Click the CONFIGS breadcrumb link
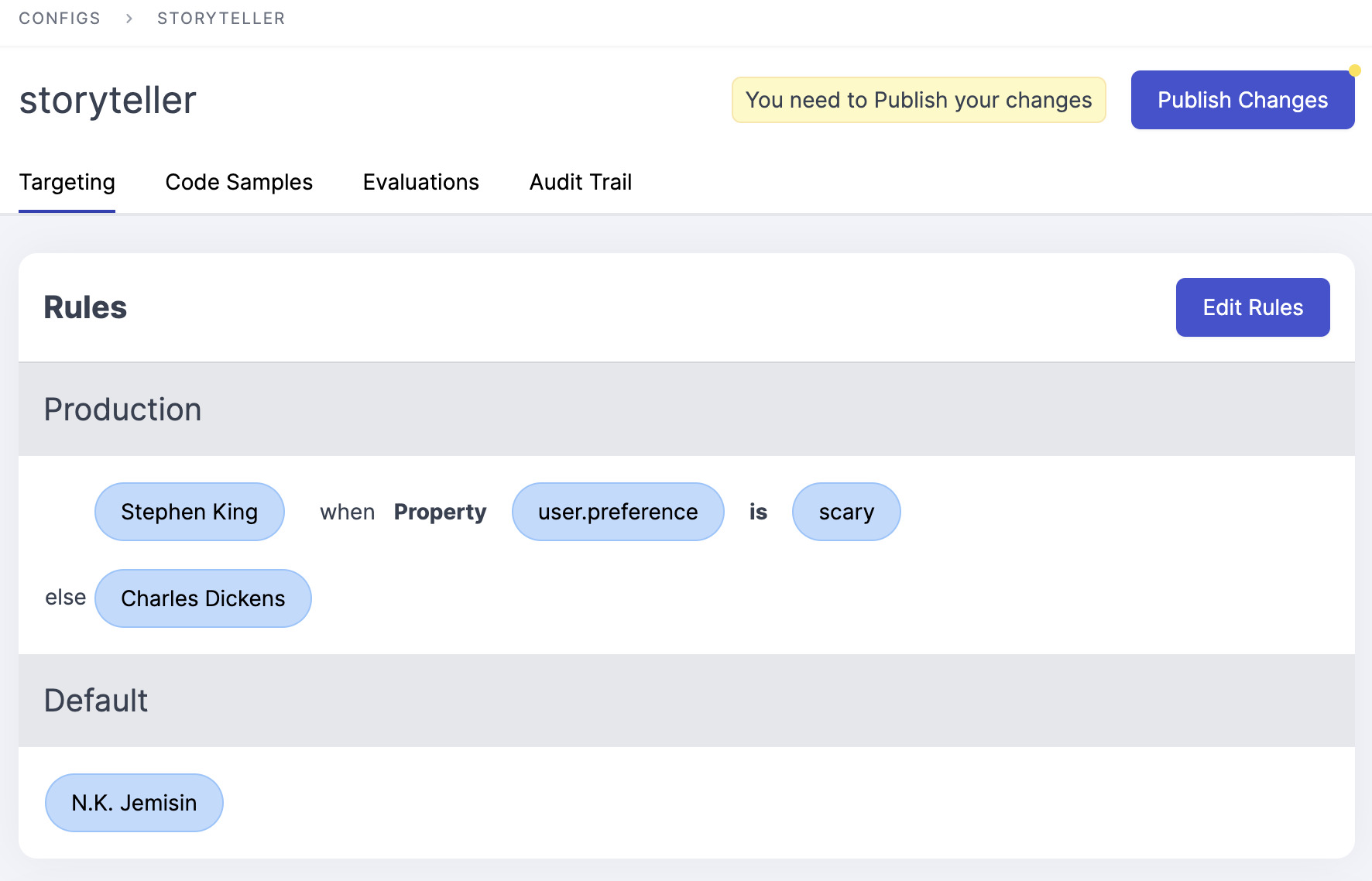The image size is (1372, 881). pyautogui.click(x=60, y=19)
